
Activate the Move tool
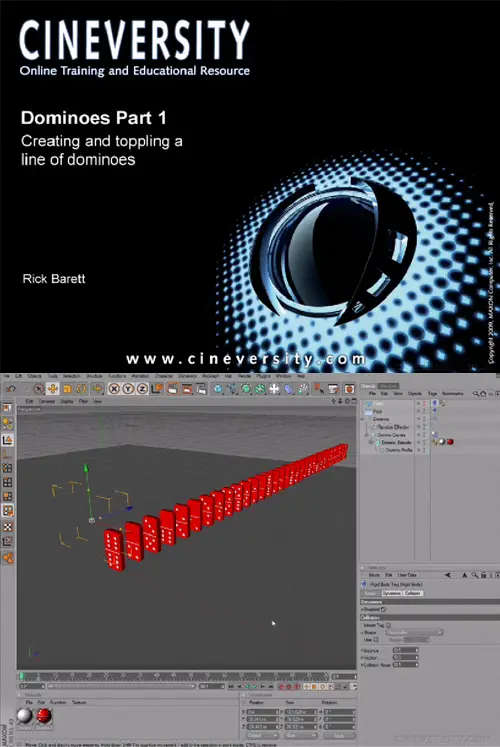click(52, 389)
